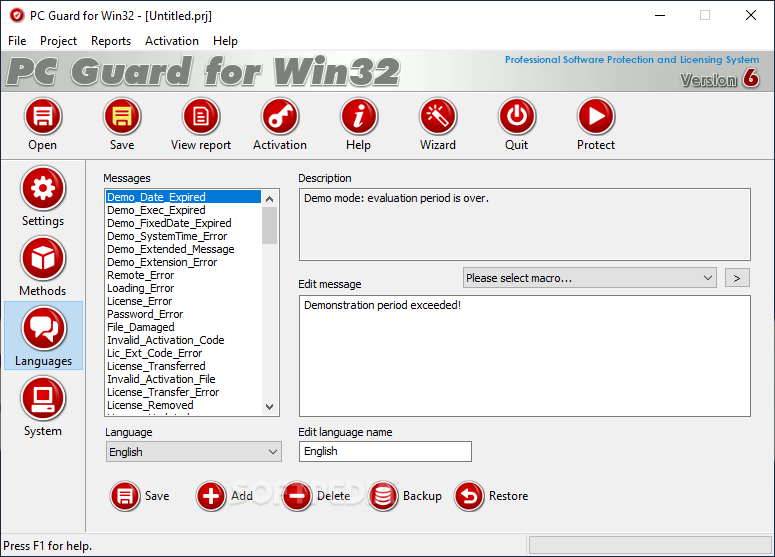Select Demo_SystemTime_Error message
The height and width of the screenshot is (557, 775).
pyautogui.click(x=183, y=236)
